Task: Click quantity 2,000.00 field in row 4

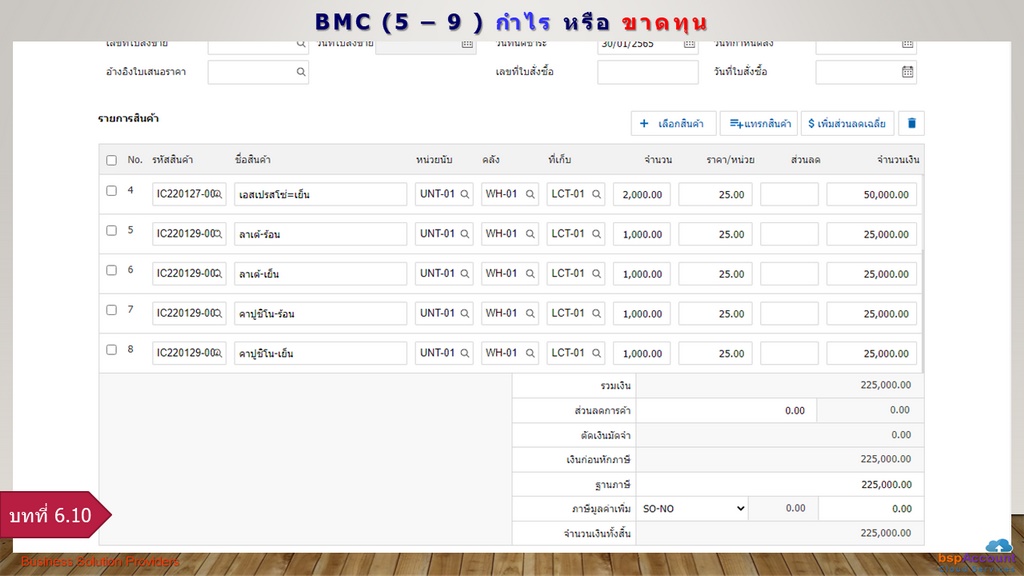Action: [x=641, y=195]
